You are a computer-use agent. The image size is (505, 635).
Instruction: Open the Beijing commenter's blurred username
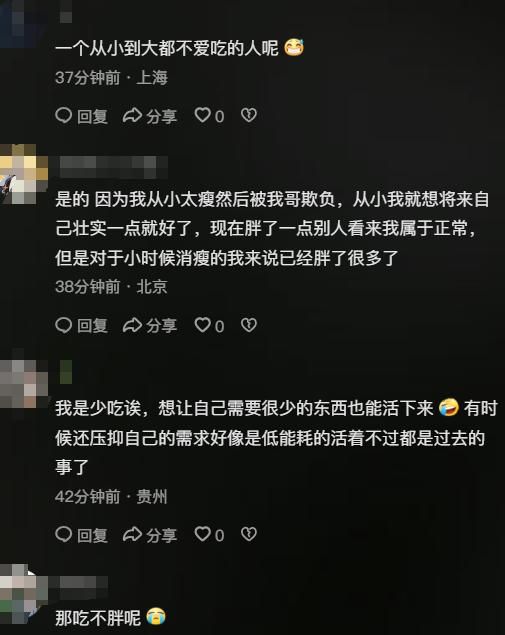(114, 167)
